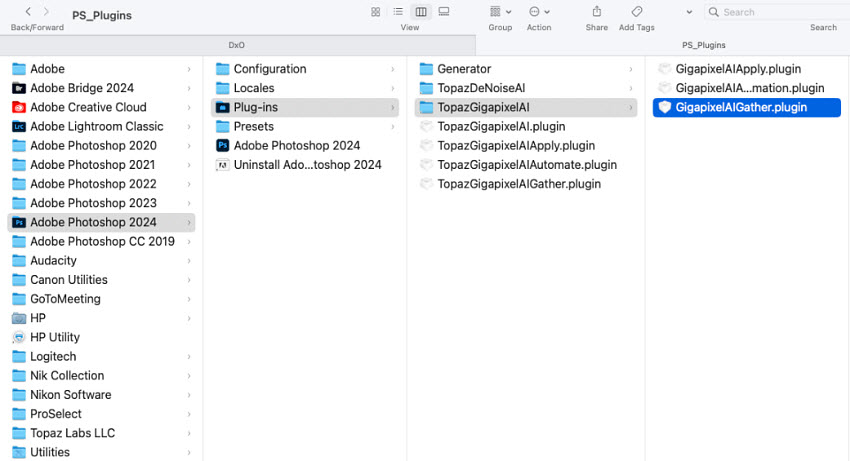Expand Nik Collection via its chevron
This screenshot has height=461, width=850.
click(189, 376)
